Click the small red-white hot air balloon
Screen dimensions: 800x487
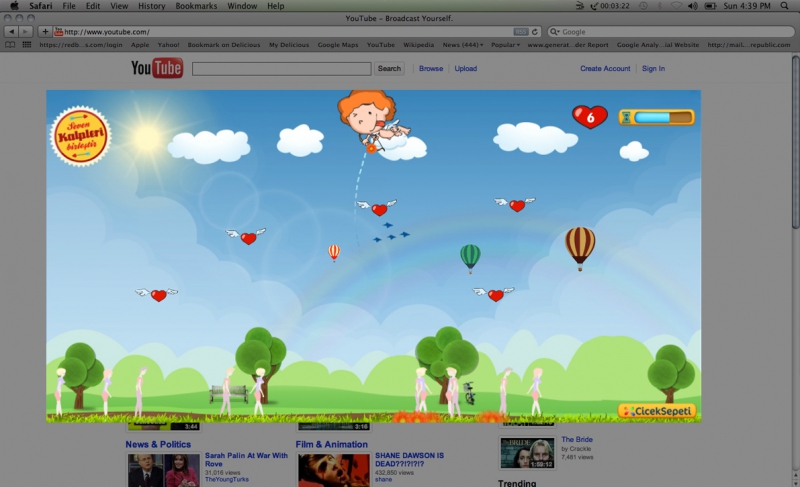[334, 252]
